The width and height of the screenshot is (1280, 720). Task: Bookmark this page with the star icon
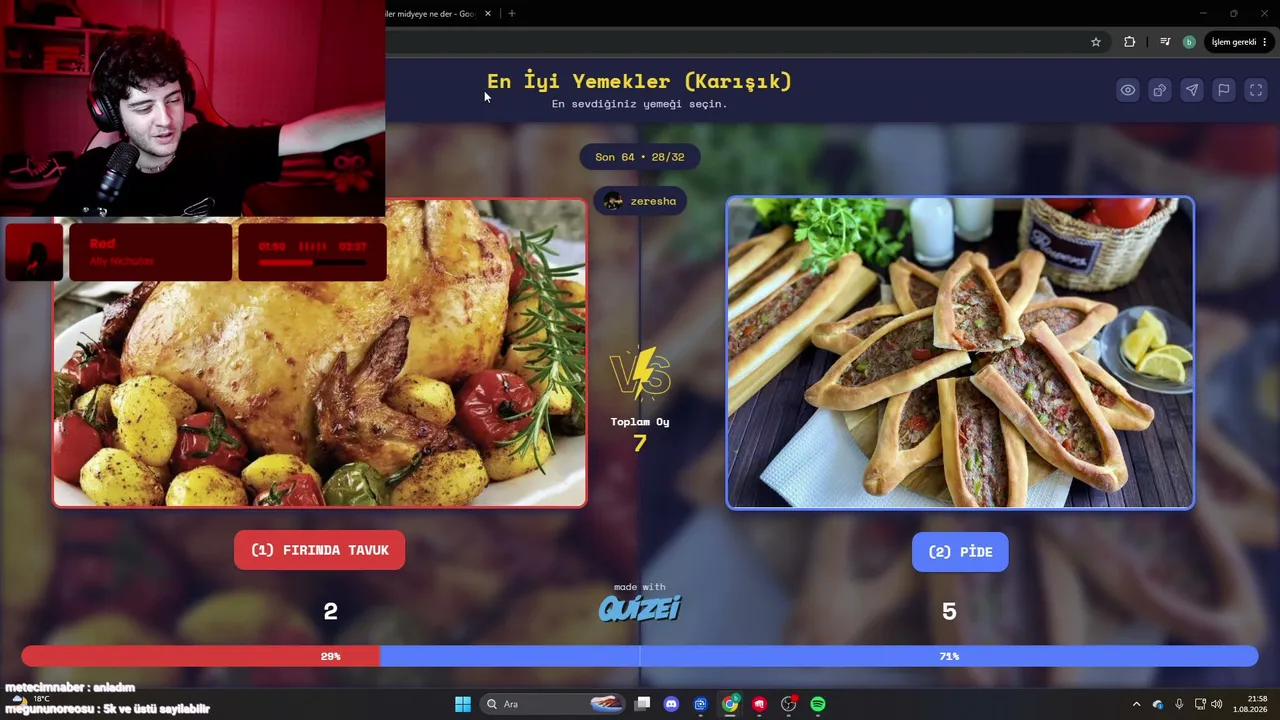1096,42
